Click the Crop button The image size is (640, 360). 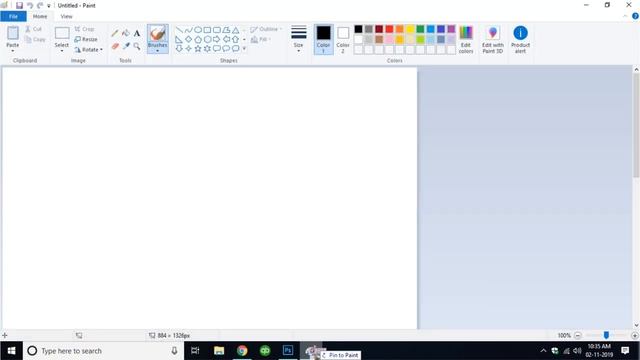pos(84,29)
